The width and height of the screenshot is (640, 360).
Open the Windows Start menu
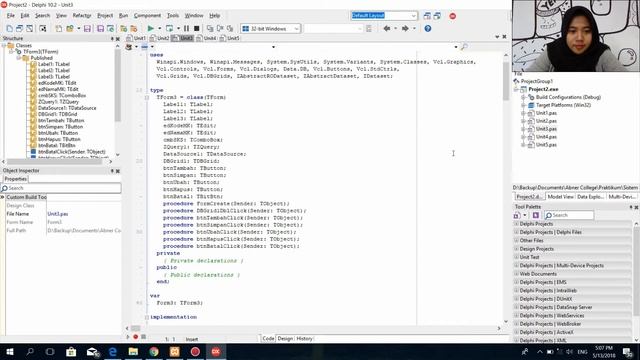[x=9, y=351]
